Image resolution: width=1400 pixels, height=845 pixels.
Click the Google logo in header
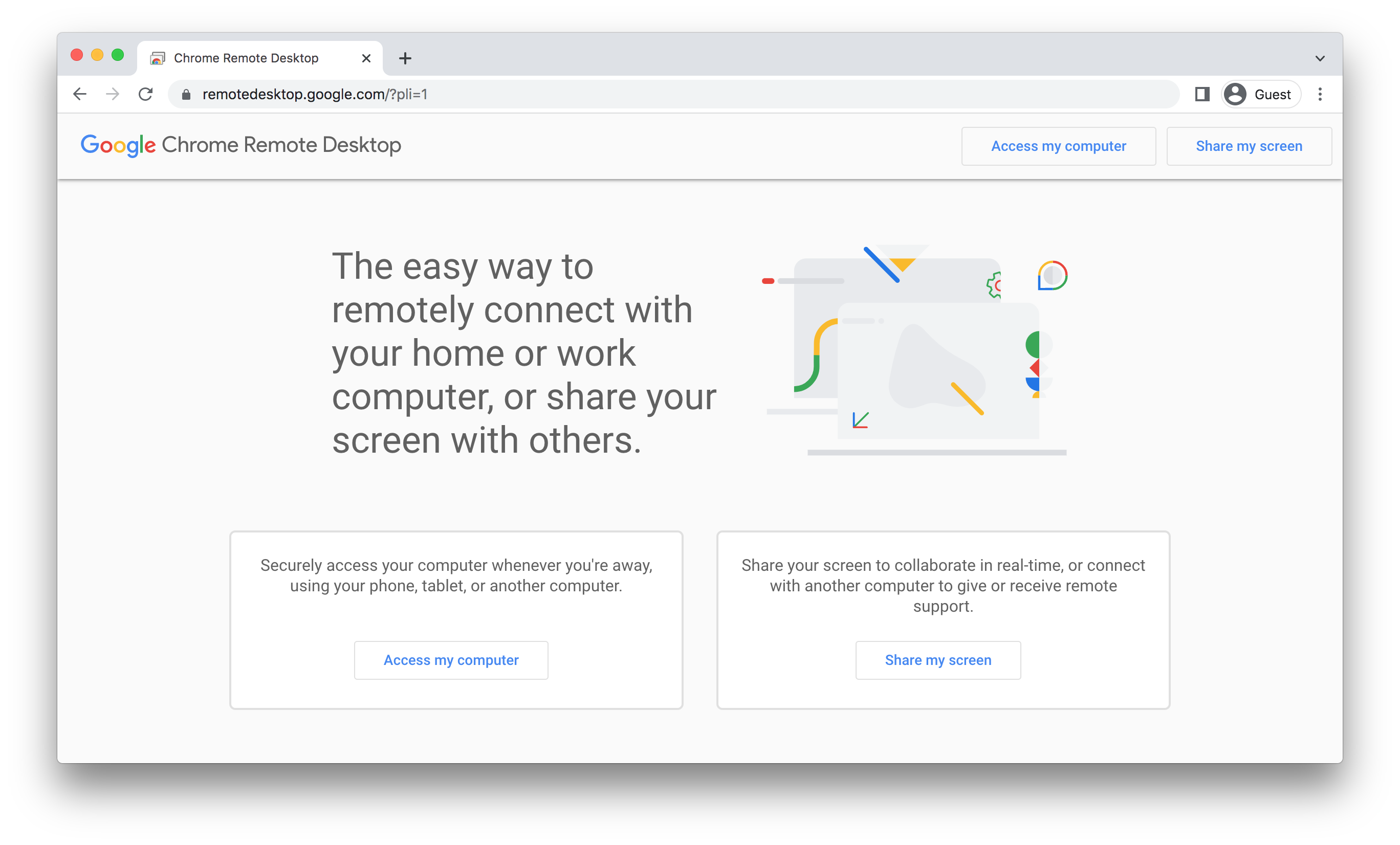(118, 145)
